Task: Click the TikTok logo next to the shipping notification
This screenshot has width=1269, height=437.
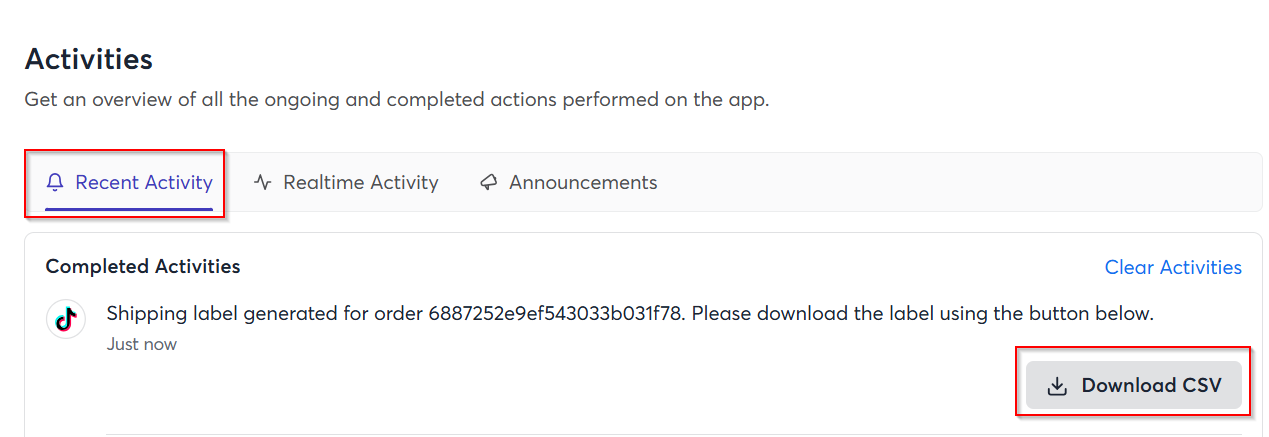Action: point(66,320)
